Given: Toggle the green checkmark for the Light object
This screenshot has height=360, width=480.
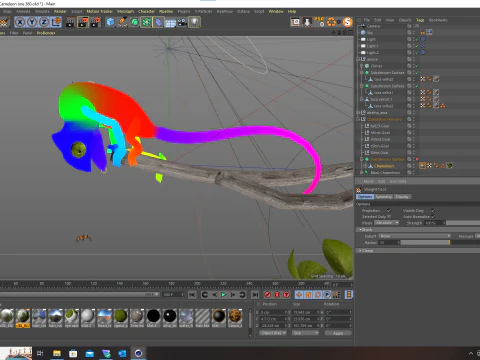Looking at the screenshot, I should (417, 39).
